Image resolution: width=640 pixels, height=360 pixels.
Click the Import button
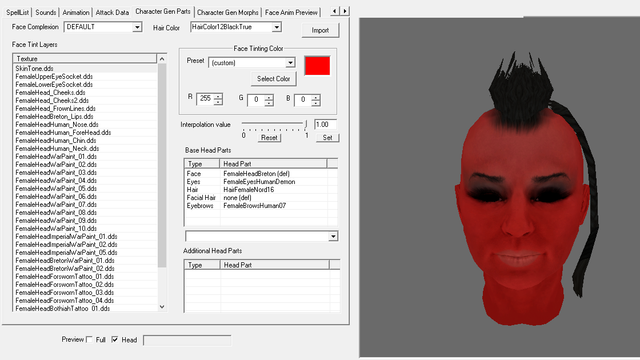[320, 30]
